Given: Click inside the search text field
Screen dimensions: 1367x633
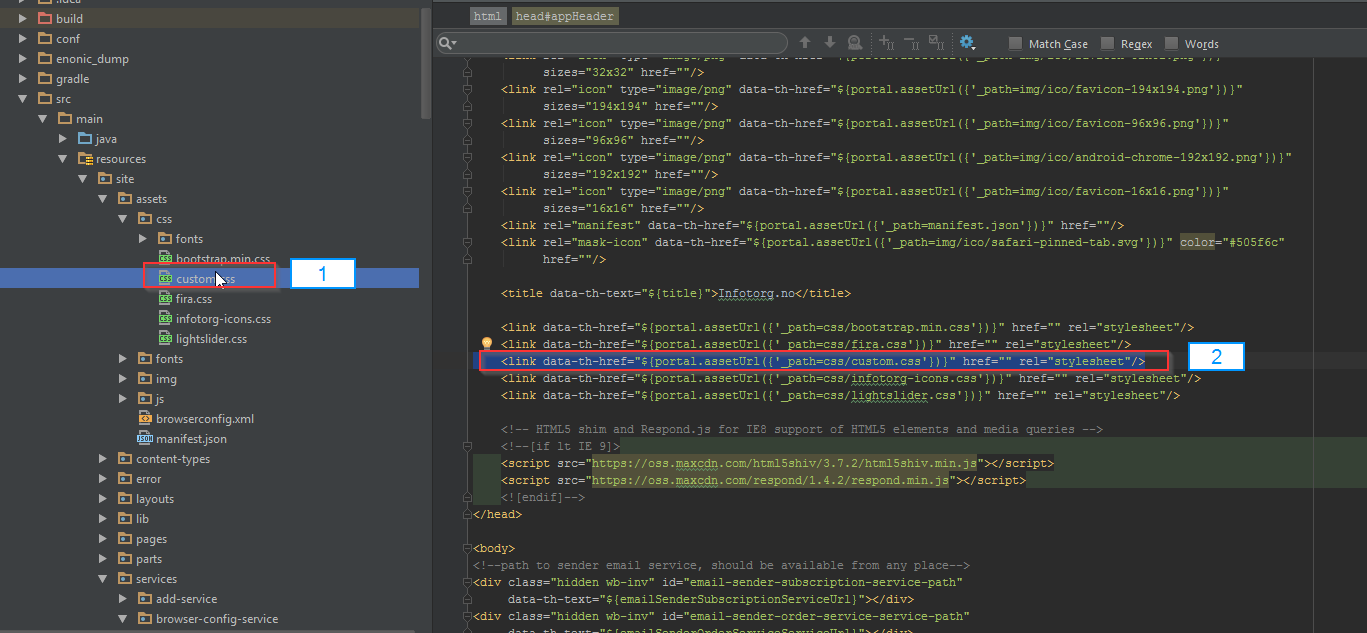Looking at the screenshot, I should pos(620,43).
